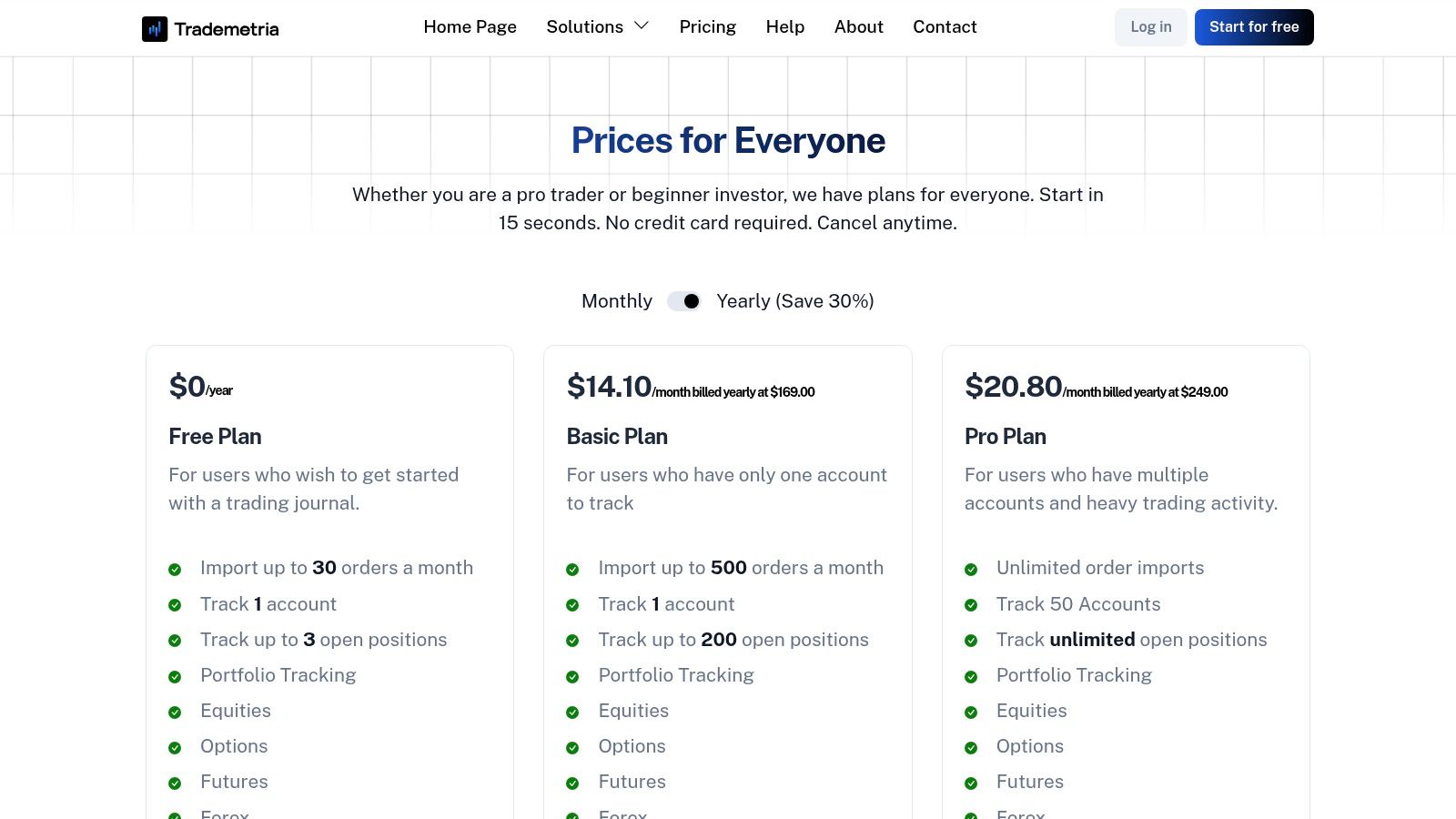Select Pricing in the navigation bar

pos(707,27)
